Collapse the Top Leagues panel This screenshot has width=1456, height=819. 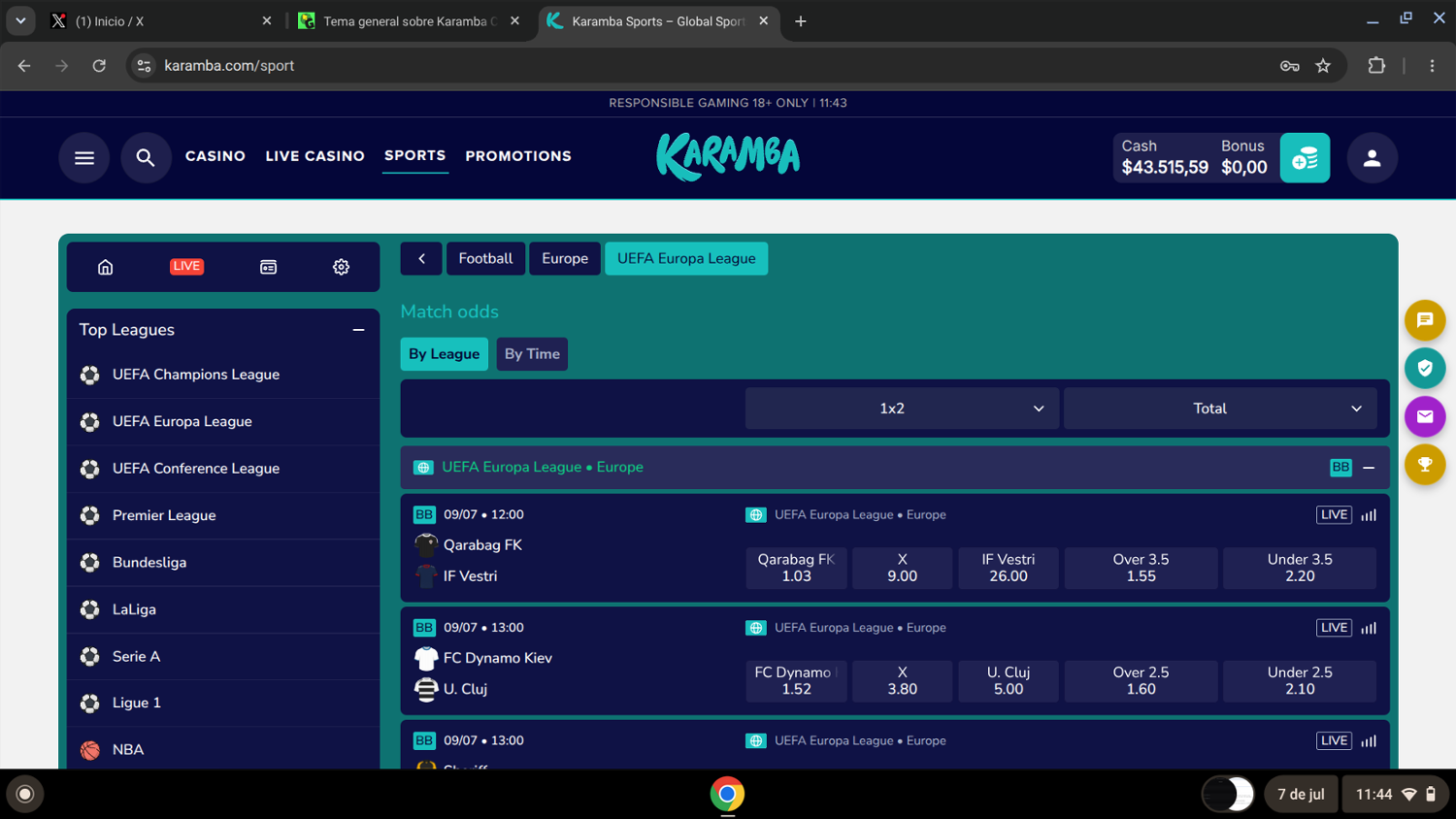point(358,330)
